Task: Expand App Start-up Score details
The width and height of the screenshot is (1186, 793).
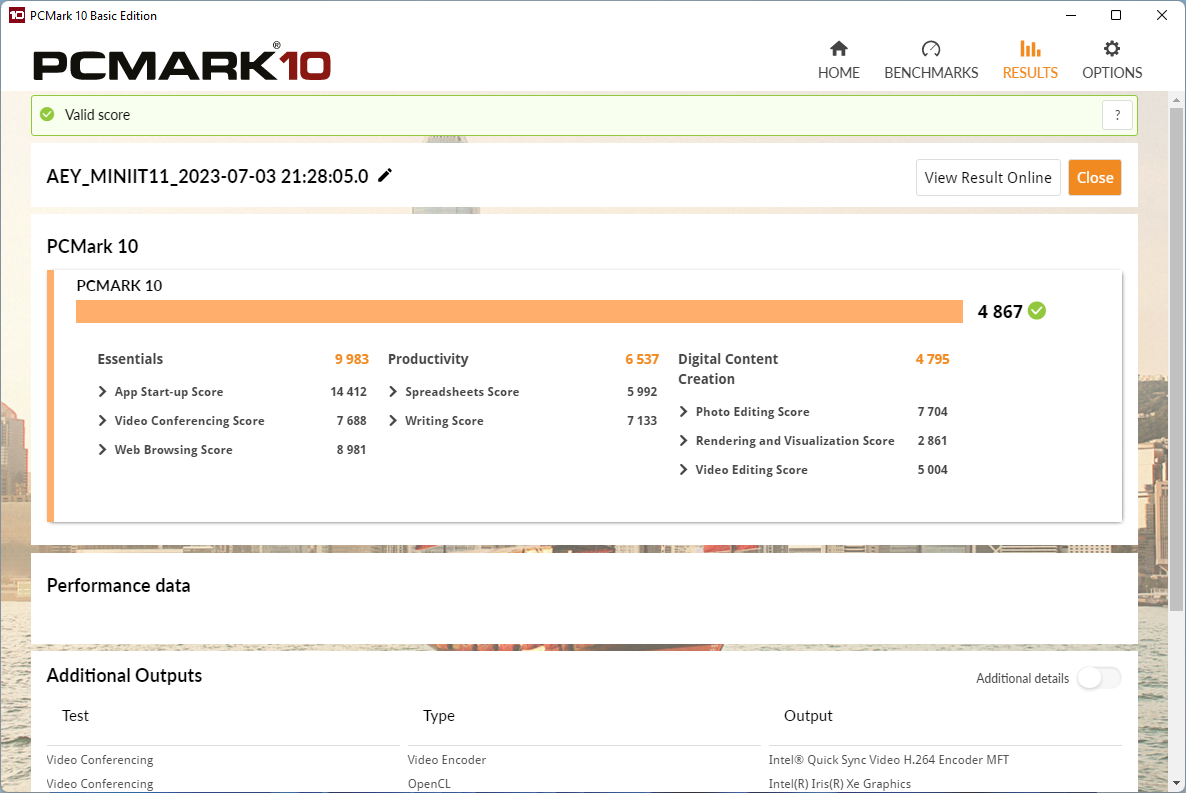Action: (102, 391)
